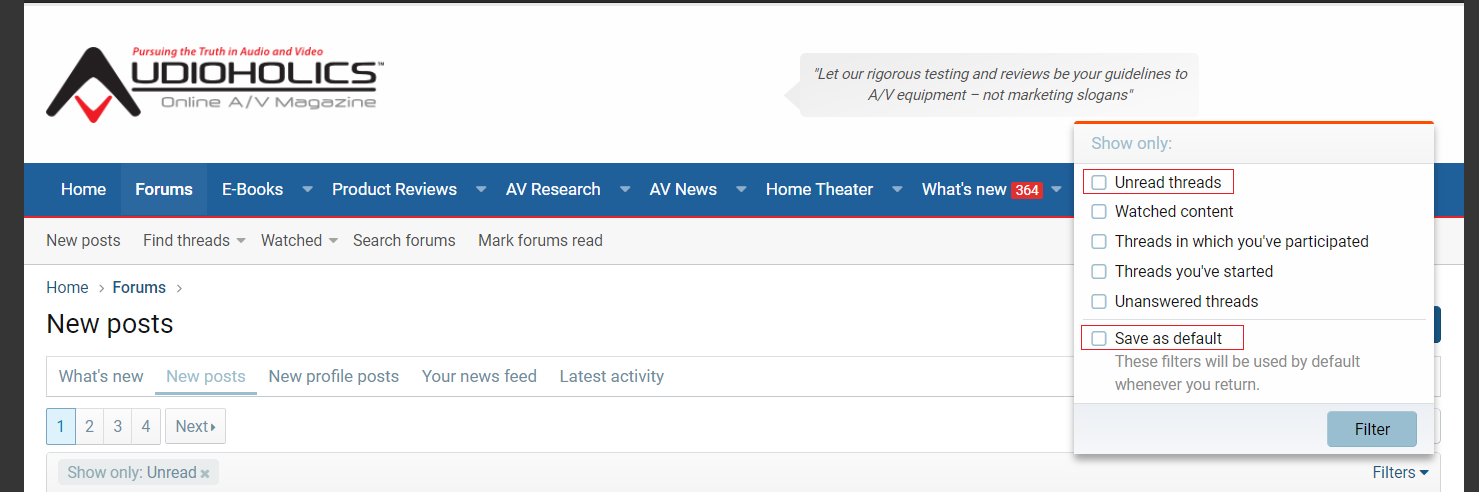The image size is (1479, 492).
Task: Select the Threads you've started checkbox
Action: [x=1099, y=272]
